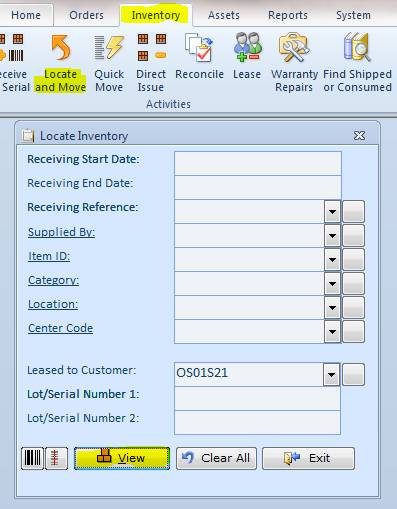Launch the Quick Move activity
Image resolution: width=397 pixels, height=509 pixels.
109,63
